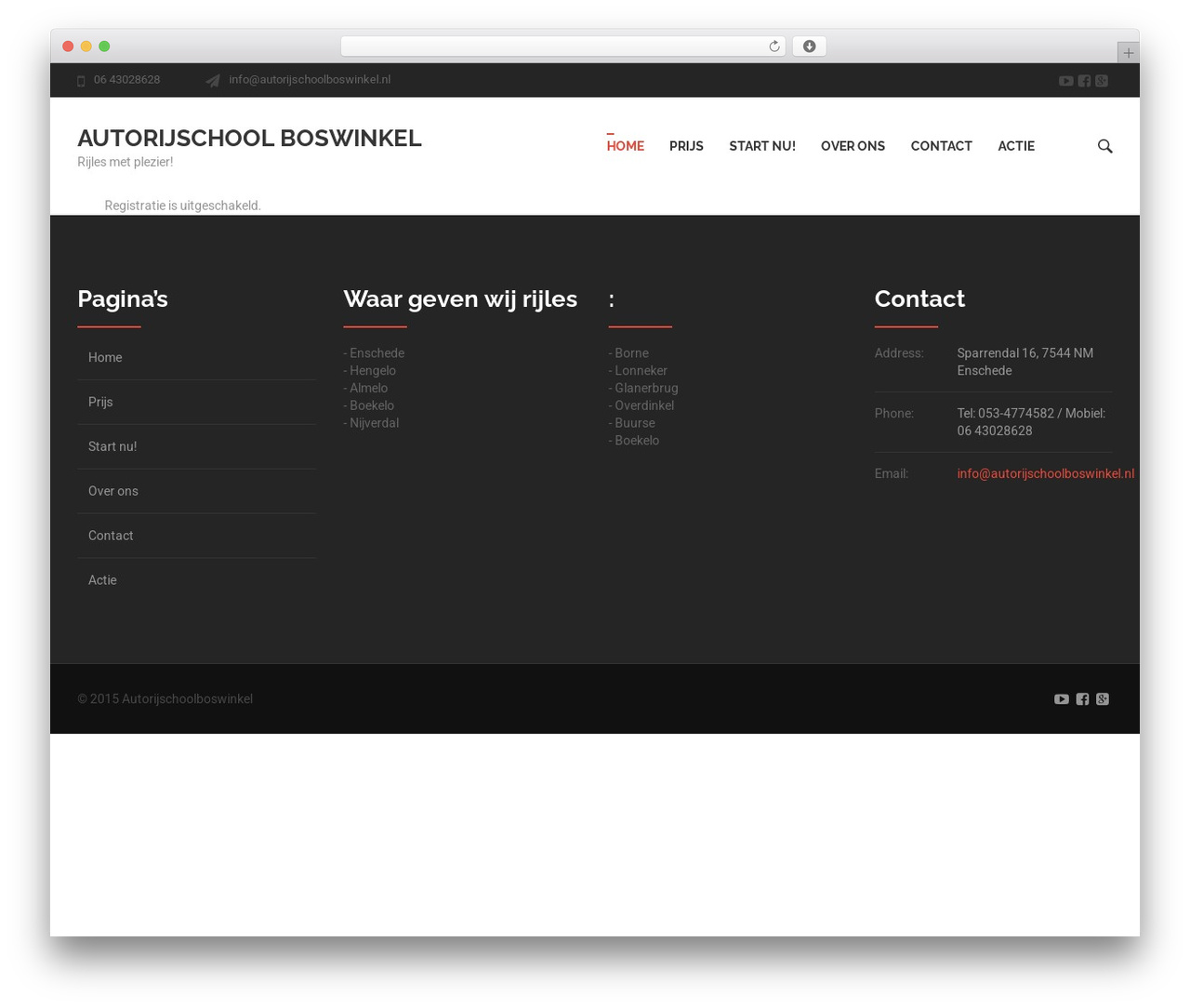Click the Sparrendal 16 address text
Image resolution: width=1190 pixels, height=1008 pixels.
click(x=1025, y=362)
